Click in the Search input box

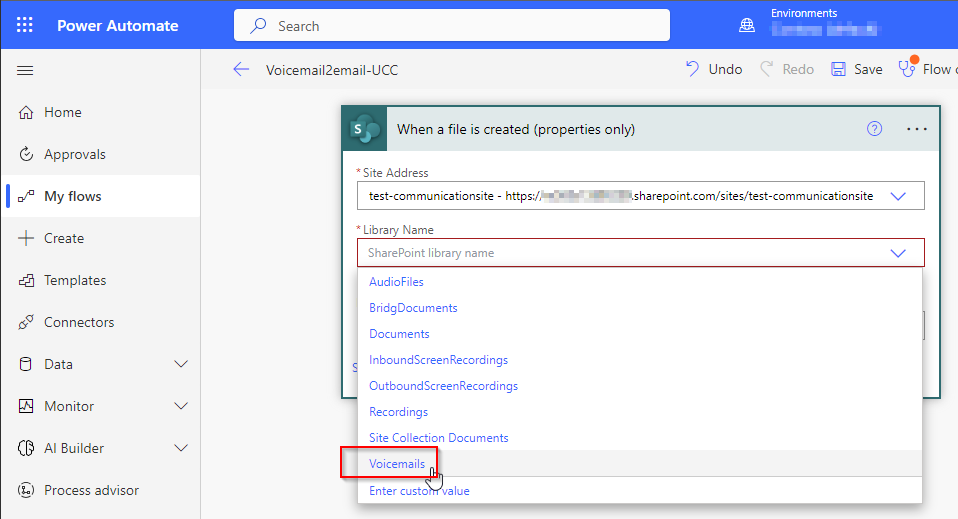coord(452,26)
